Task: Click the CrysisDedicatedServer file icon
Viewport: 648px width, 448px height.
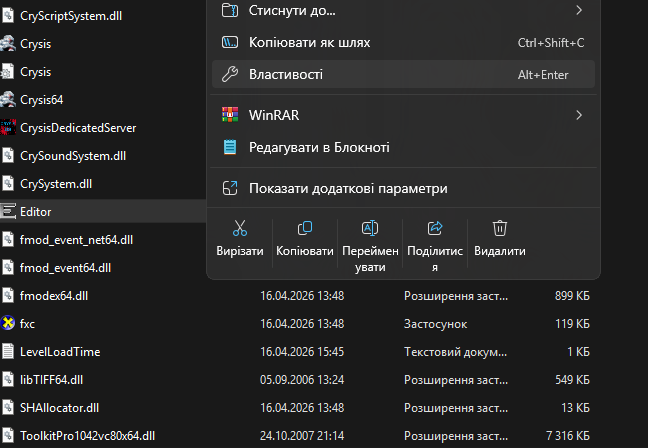Action: coord(8,128)
